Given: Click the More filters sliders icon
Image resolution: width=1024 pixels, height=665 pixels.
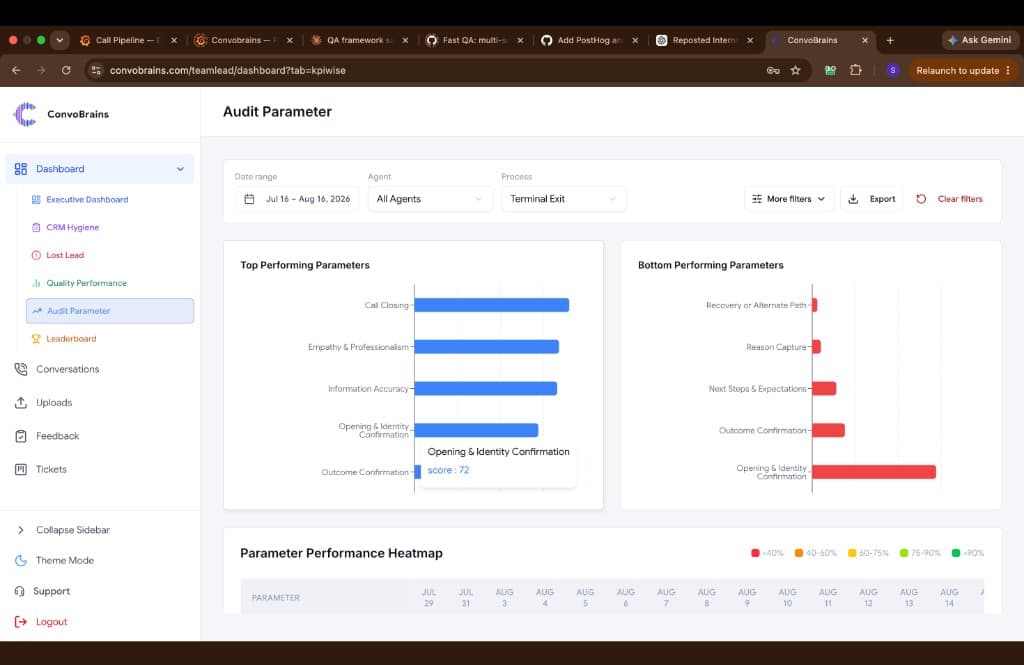Looking at the screenshot, I should pos(757,199).
